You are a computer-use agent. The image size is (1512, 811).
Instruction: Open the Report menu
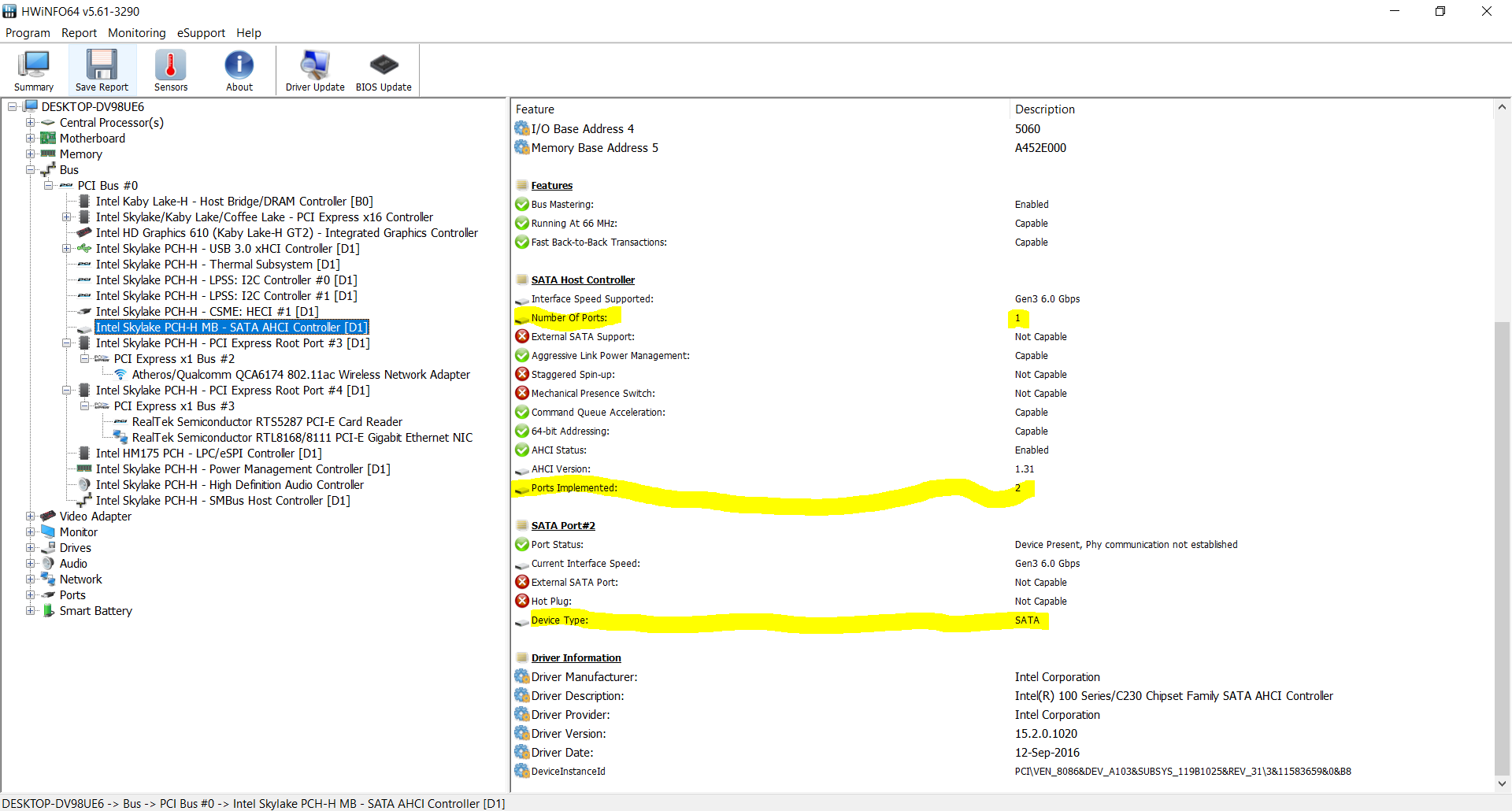click(80, 33)
